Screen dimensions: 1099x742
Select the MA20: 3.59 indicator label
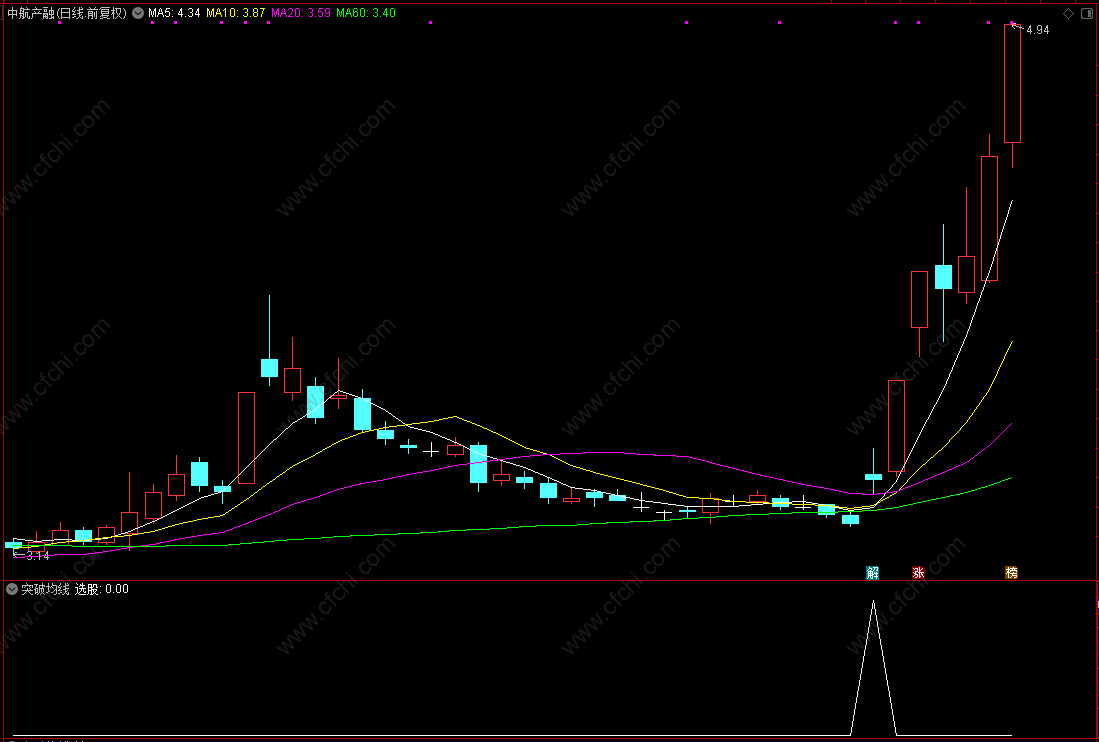301,13
